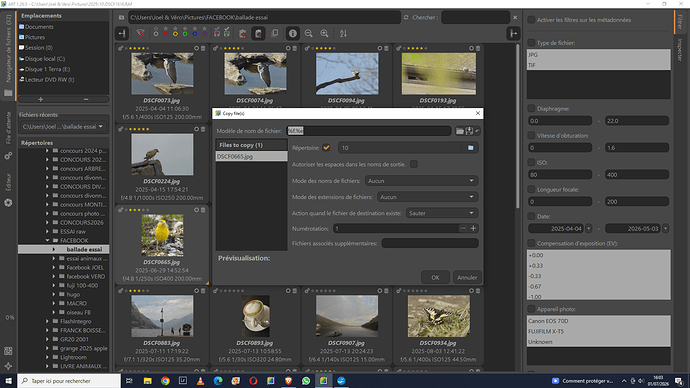The width and height of the screenshot is (690, 388).
Task: Switch to the Inspecter tab
Action: click(x=680, y=50)
